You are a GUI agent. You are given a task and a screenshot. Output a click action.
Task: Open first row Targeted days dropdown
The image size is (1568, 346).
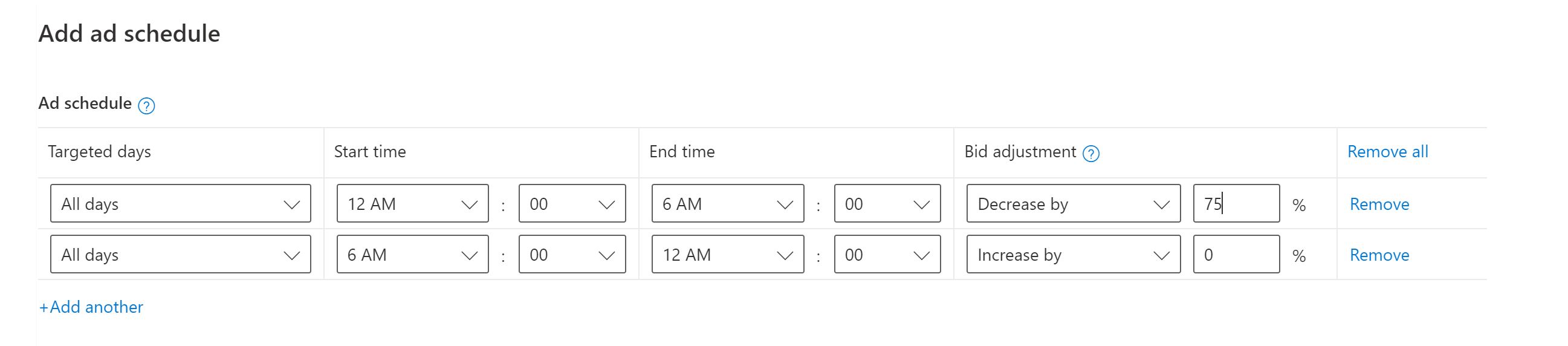(180, 203)
